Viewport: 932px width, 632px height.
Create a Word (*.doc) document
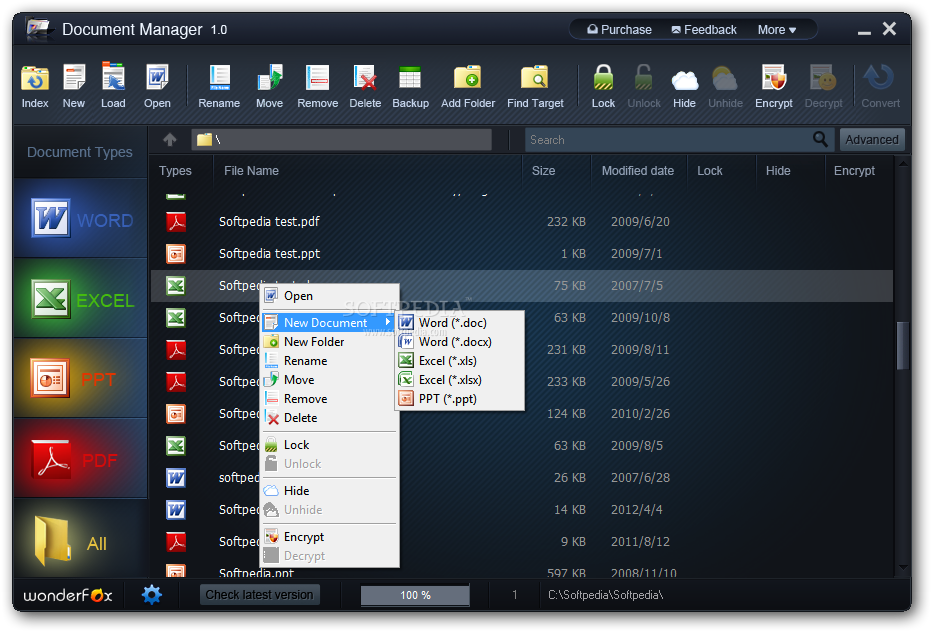tap(459, 322)
